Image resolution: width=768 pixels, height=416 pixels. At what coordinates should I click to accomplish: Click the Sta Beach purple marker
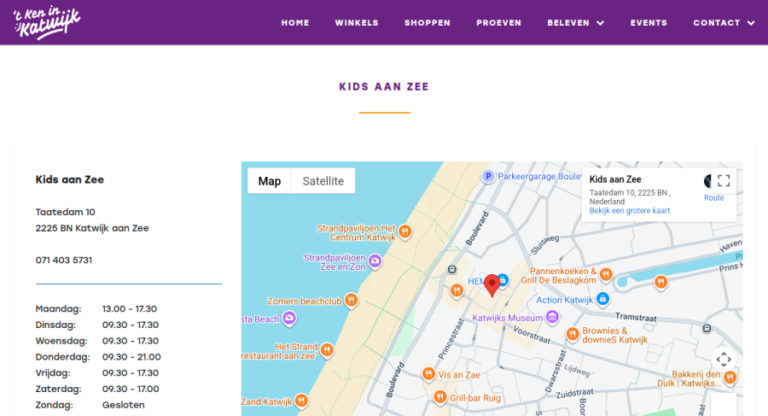click(289, 318)
